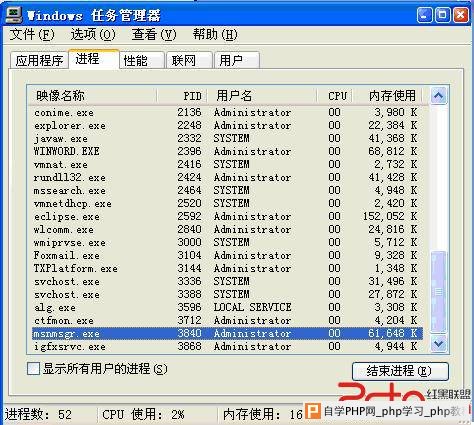Click the 152,052 K memory value

390,216
